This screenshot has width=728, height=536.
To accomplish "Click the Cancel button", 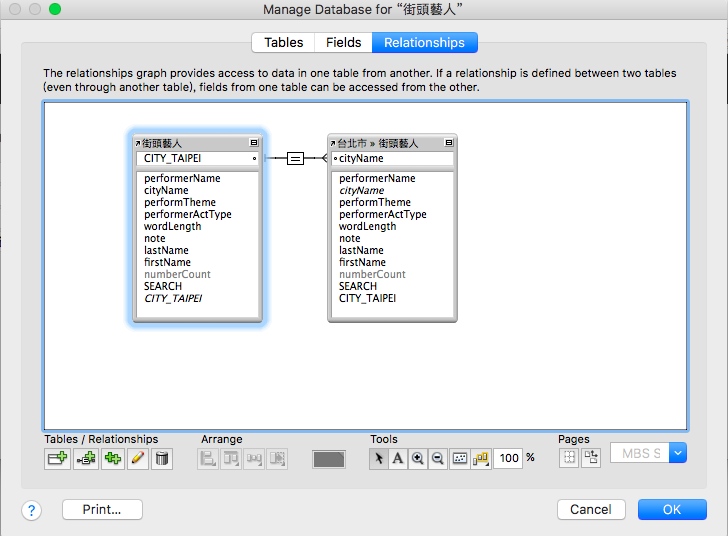I will [x=591, y=510].
